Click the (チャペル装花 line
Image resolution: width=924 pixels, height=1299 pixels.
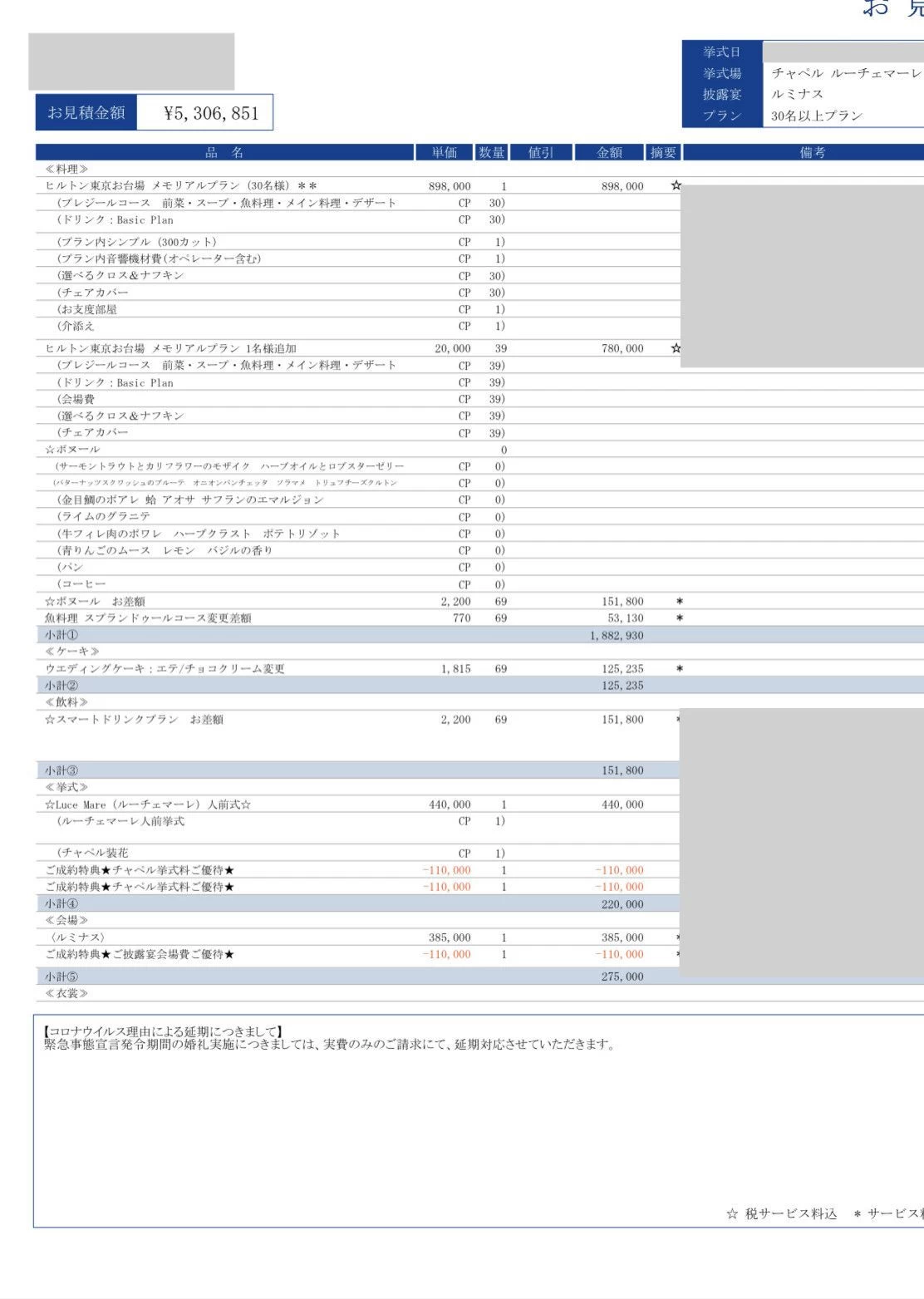point(92,853)
